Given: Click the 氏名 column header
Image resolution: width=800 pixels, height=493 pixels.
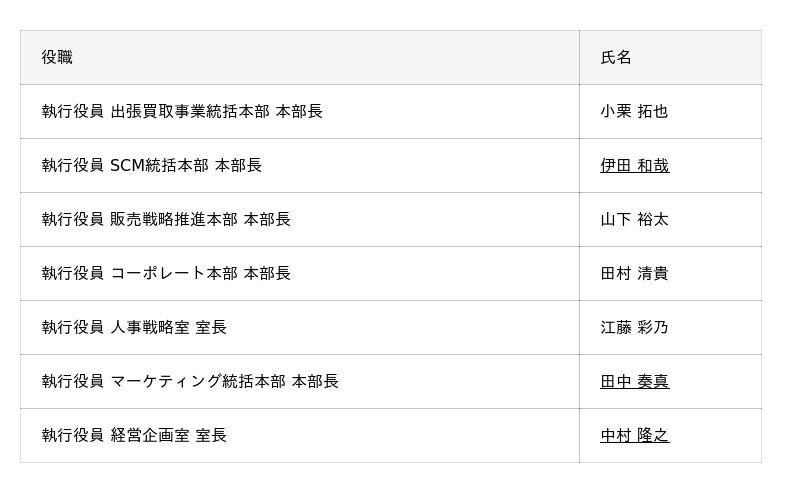Looking at the screenshot, I should [616, 58].
